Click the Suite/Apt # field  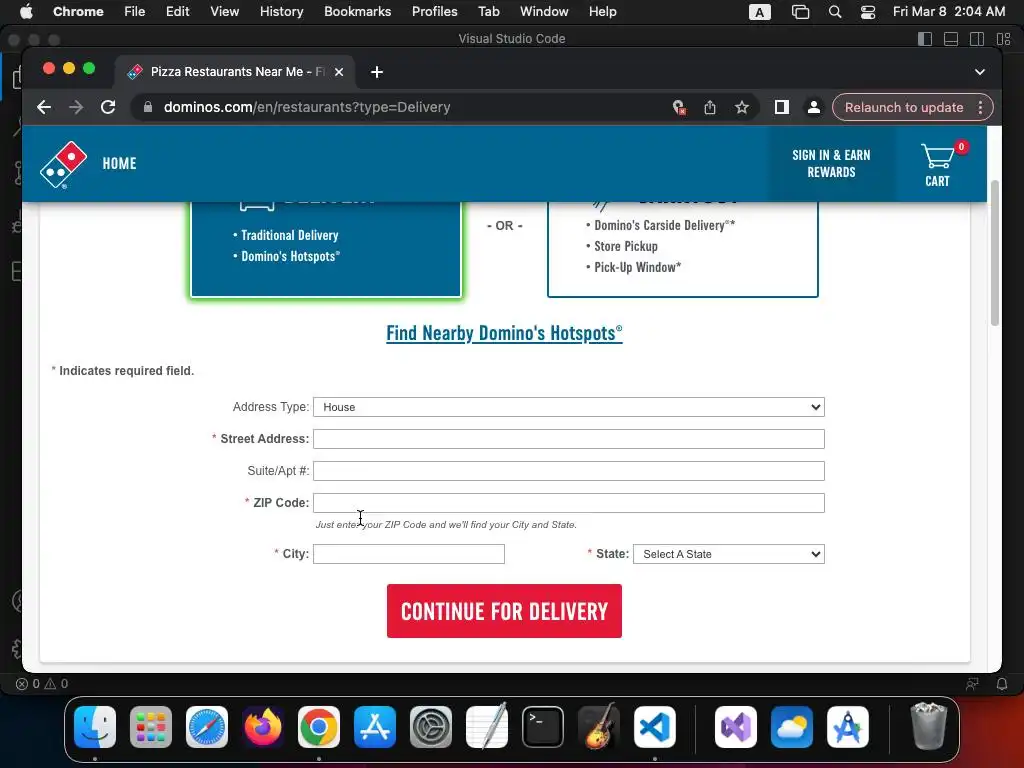569,471
